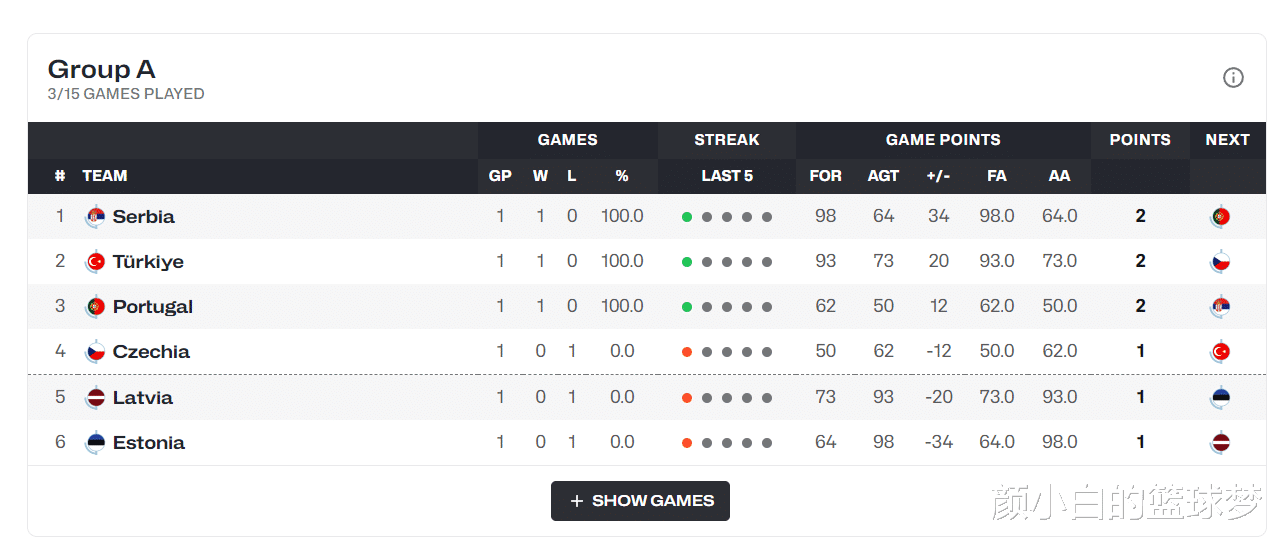Viewport: 1282px width, 546px height.
Task: Click the info icon beside Group A
Action: (1233, 78)
